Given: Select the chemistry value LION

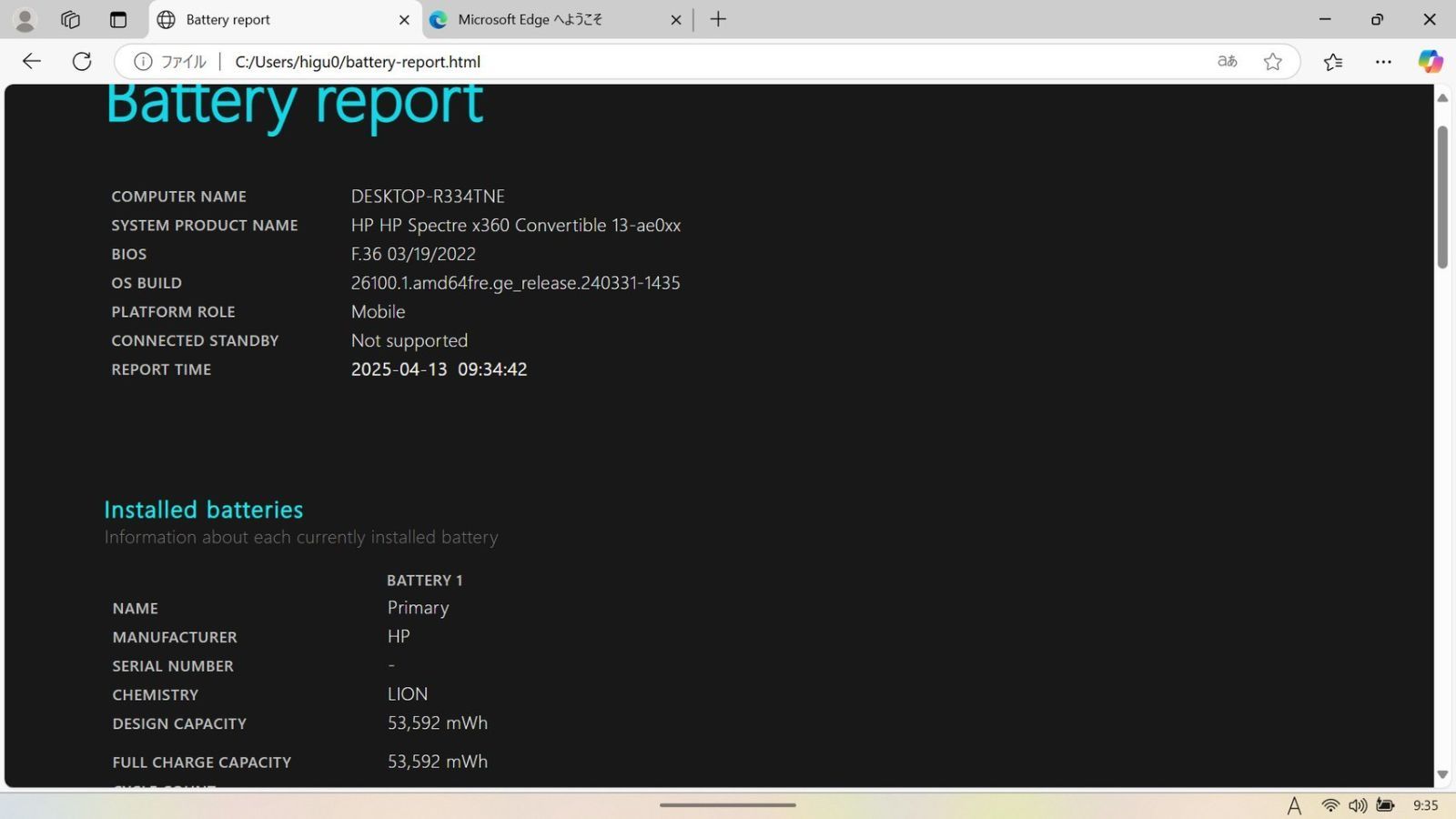Looking at the screenshot, I should (x=408, y=694).
